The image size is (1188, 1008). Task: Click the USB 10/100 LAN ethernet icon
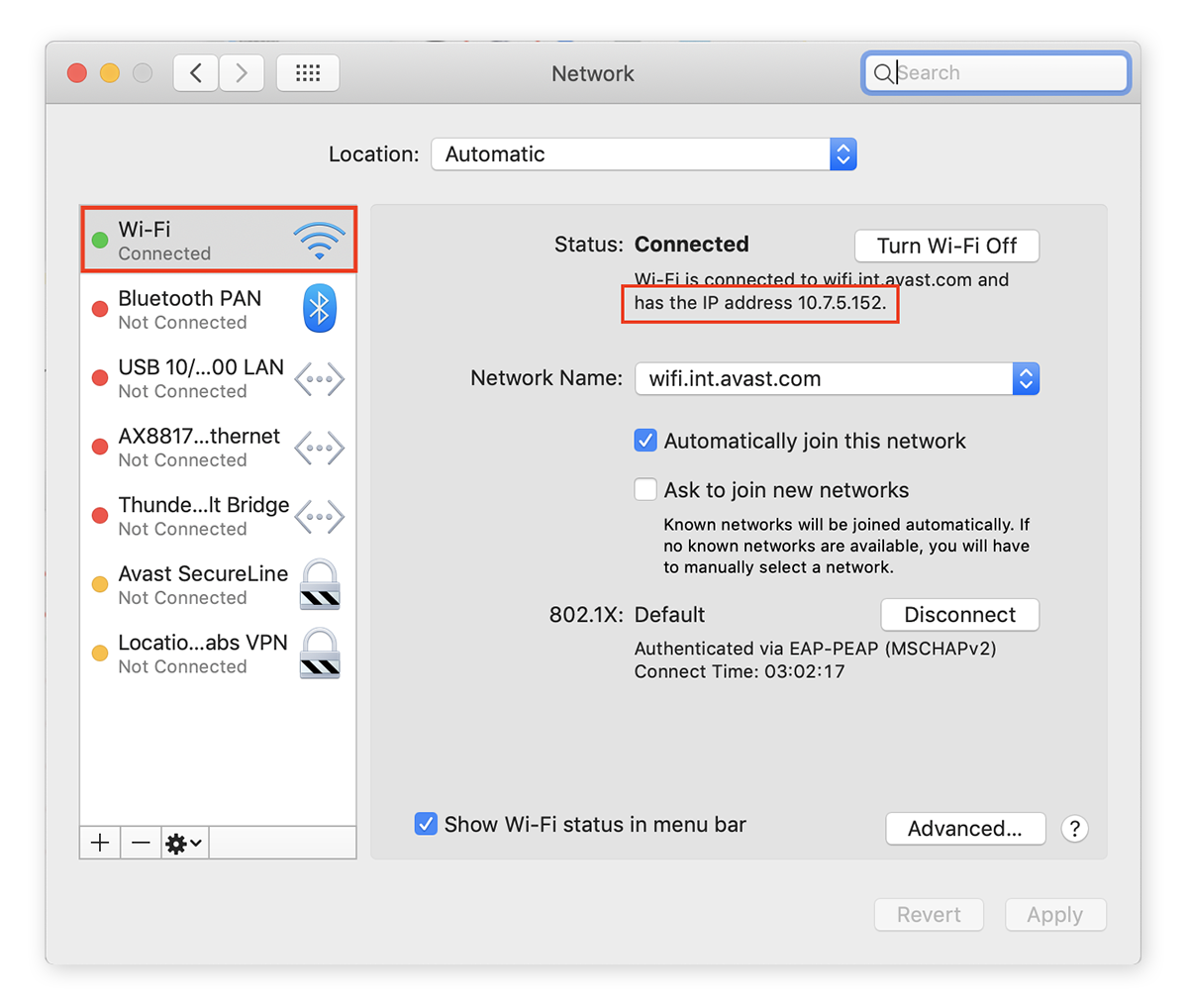pos(319,378)
